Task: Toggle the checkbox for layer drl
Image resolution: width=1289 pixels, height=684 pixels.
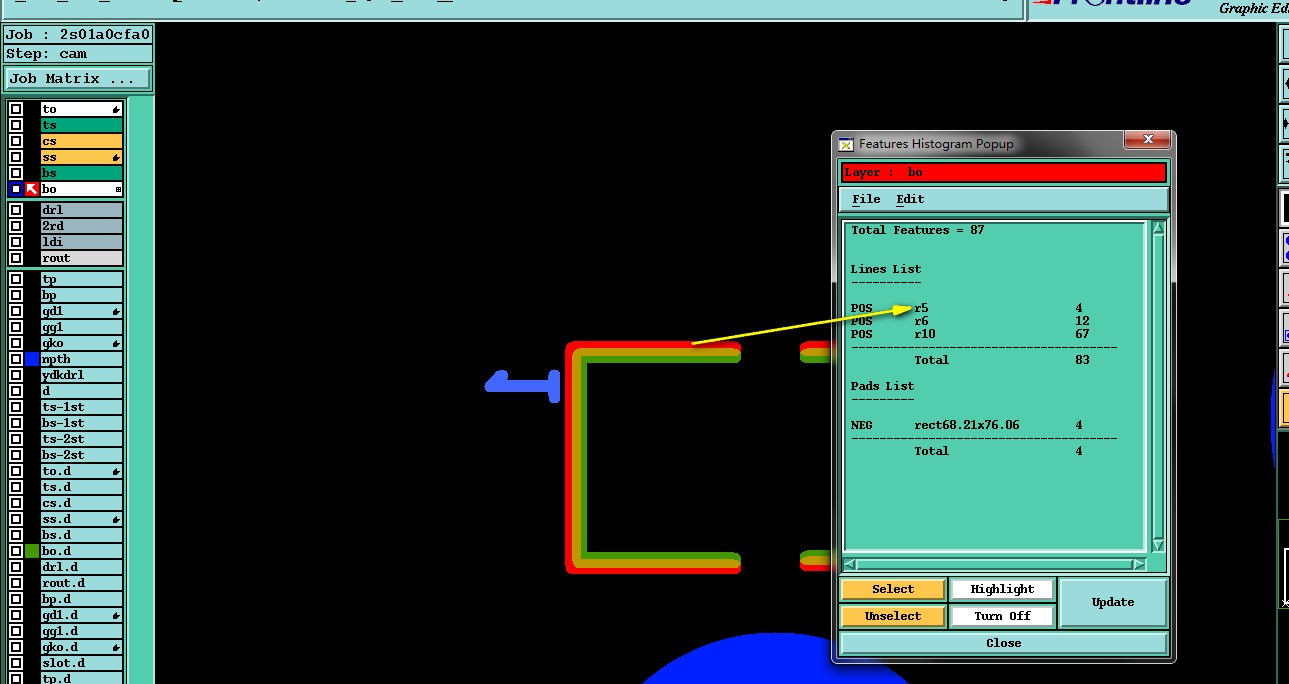Action: tap(16, 210)
